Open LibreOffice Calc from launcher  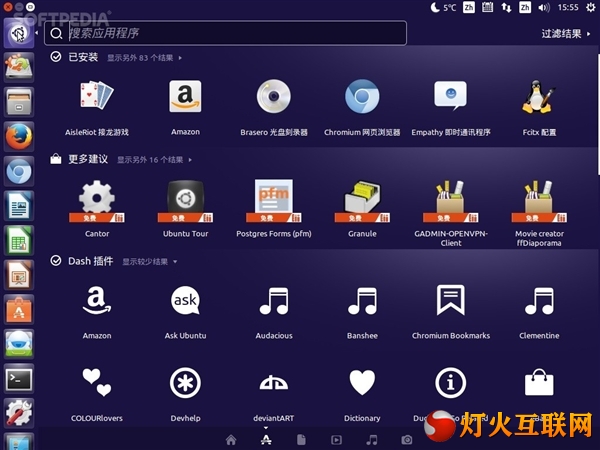19,240
